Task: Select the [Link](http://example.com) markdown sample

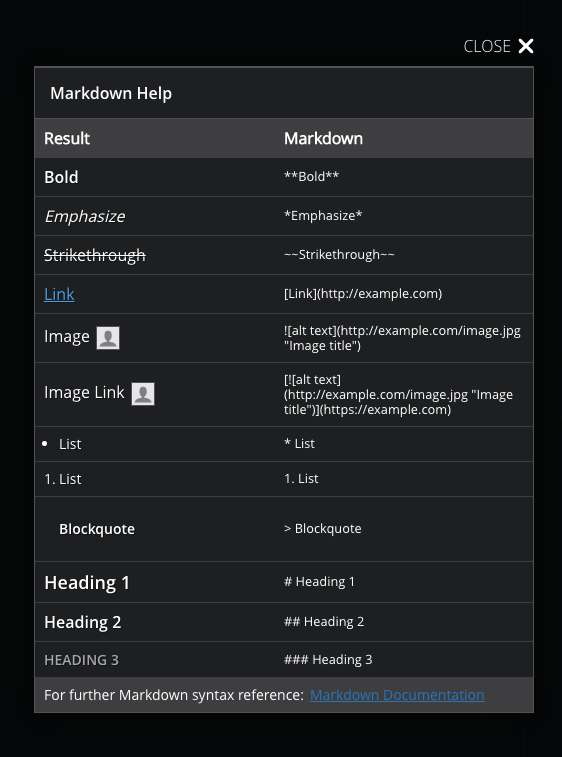Action: 363,294
